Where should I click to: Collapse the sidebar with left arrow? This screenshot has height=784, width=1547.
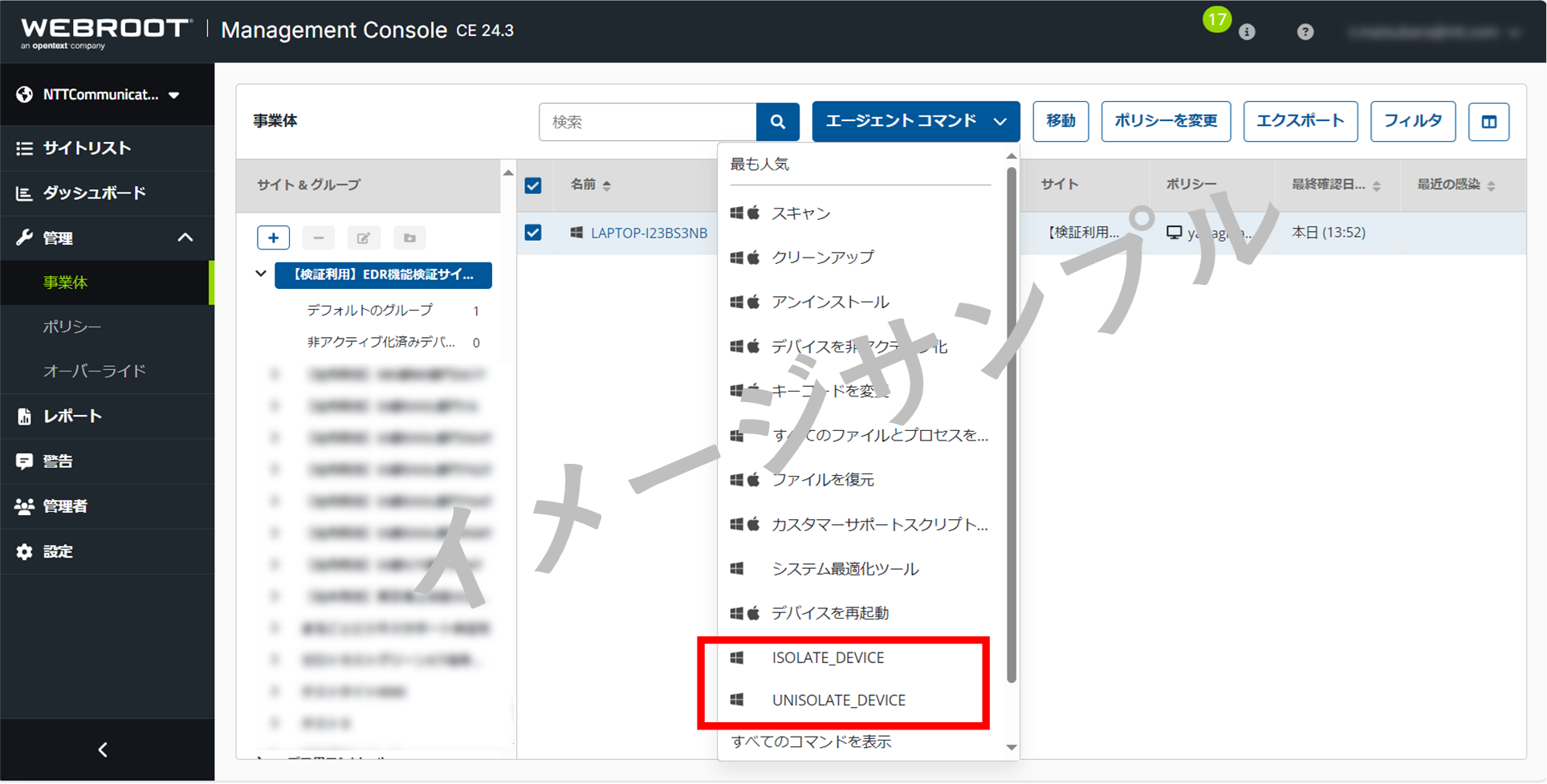click(103, 749)
